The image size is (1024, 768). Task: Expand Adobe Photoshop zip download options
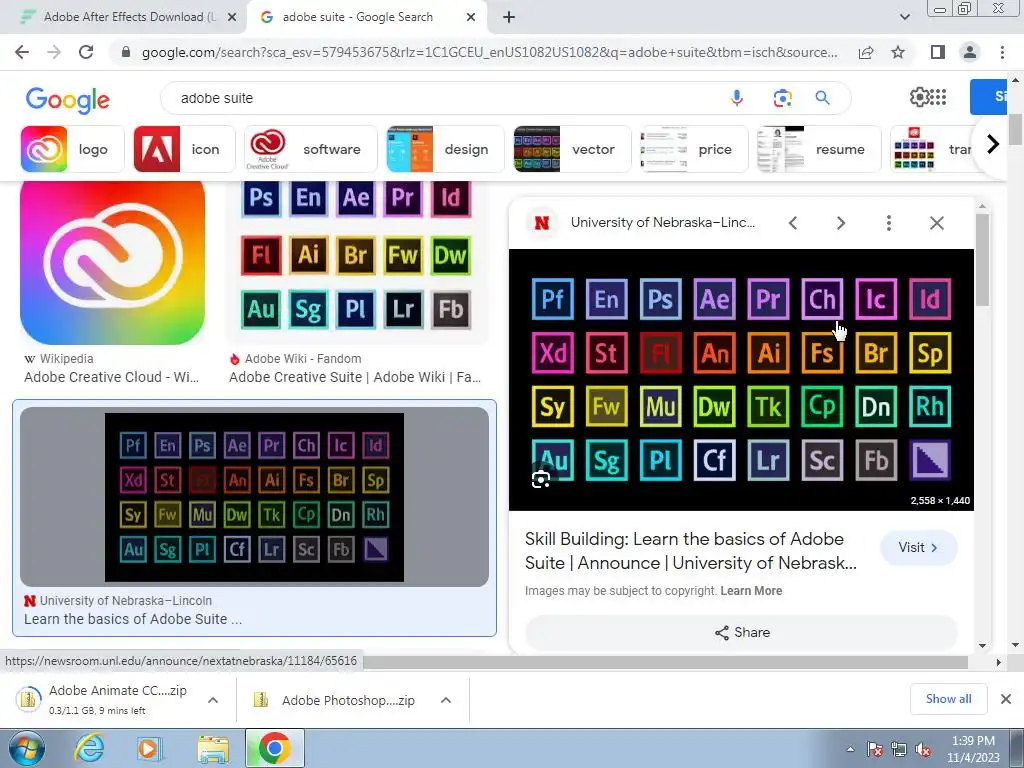[x=446, y=700]
